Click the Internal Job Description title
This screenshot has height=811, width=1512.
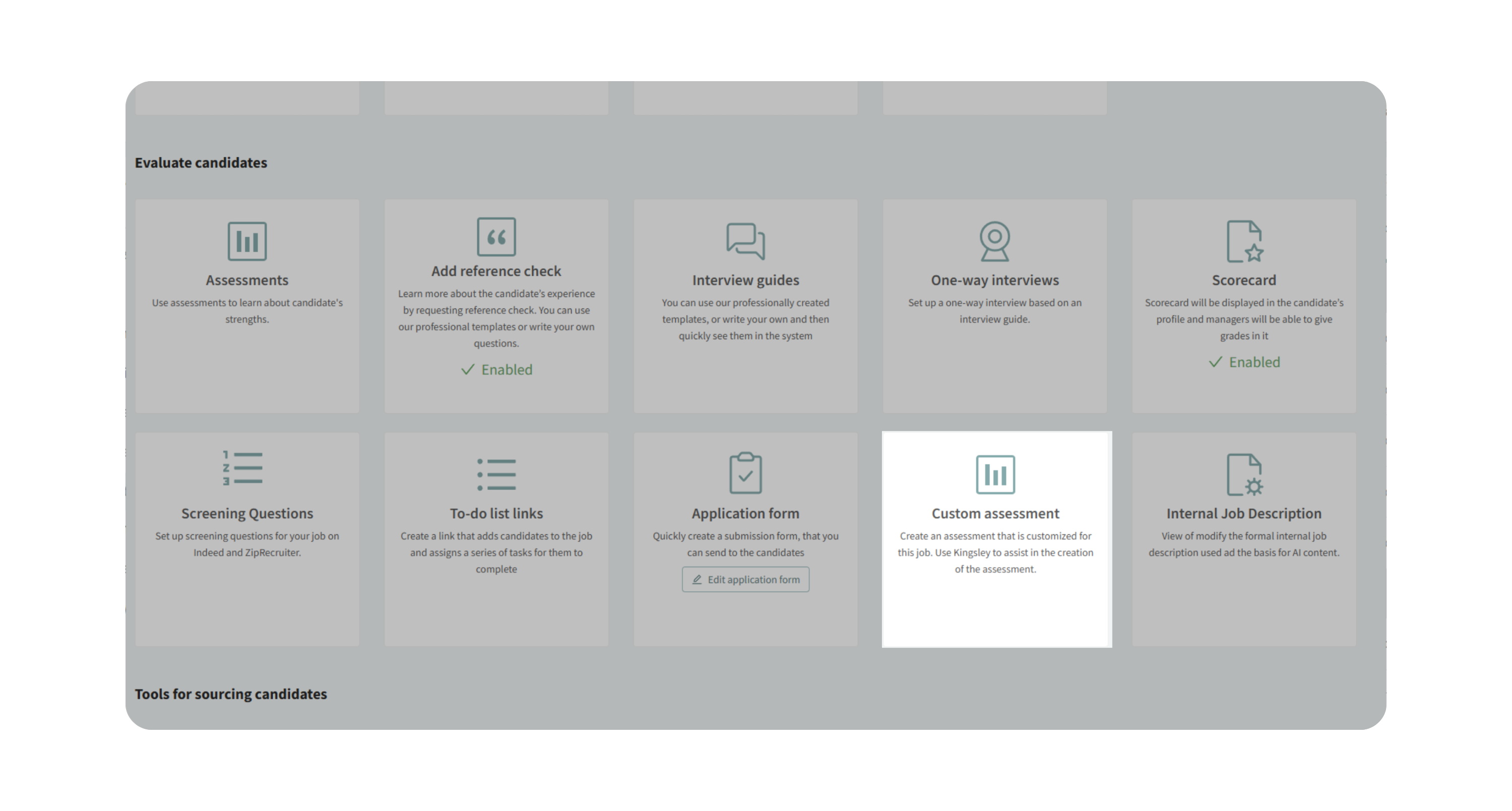coord(1244,514)
